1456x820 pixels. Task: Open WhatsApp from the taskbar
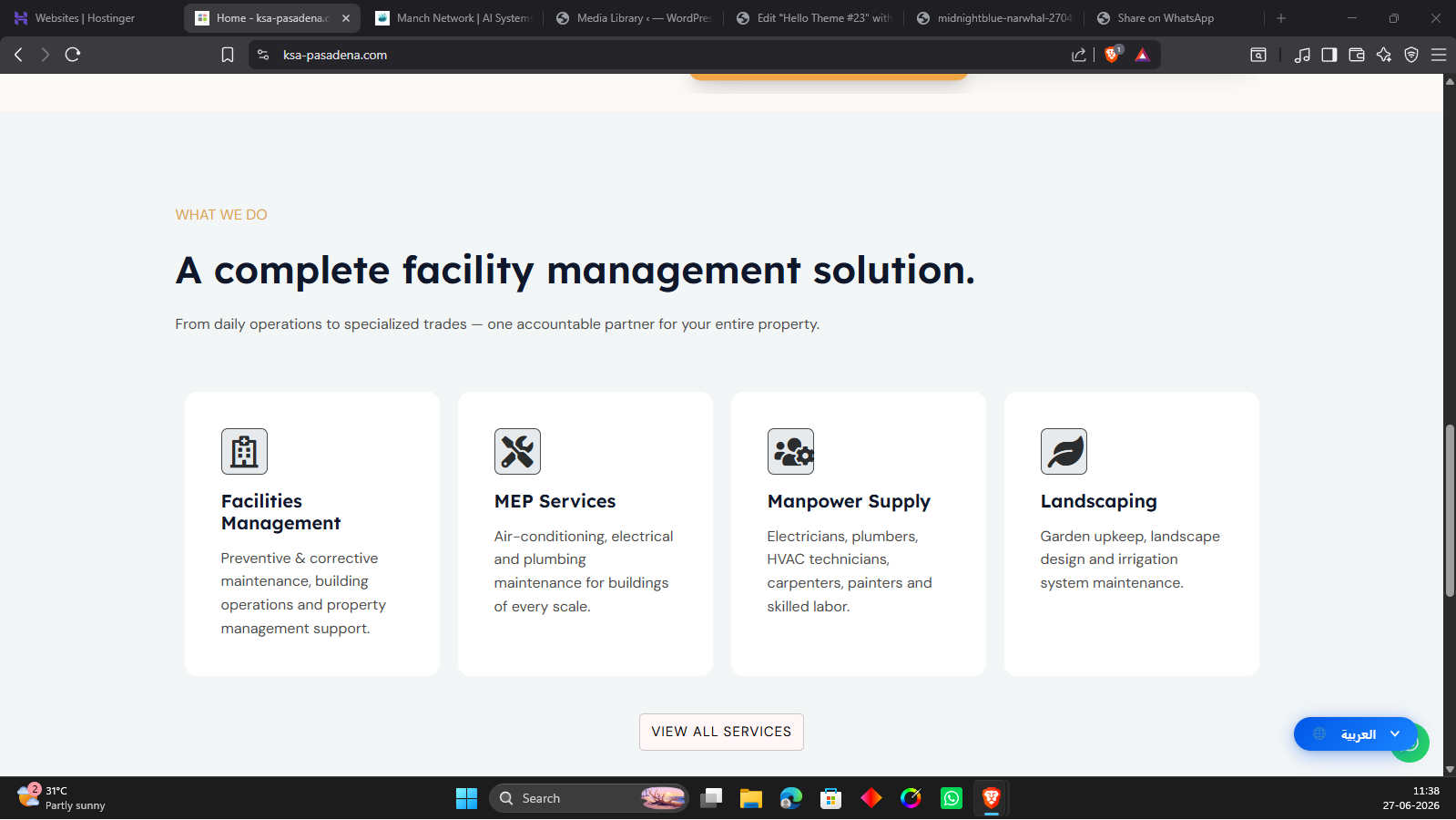tap(951, 798)
